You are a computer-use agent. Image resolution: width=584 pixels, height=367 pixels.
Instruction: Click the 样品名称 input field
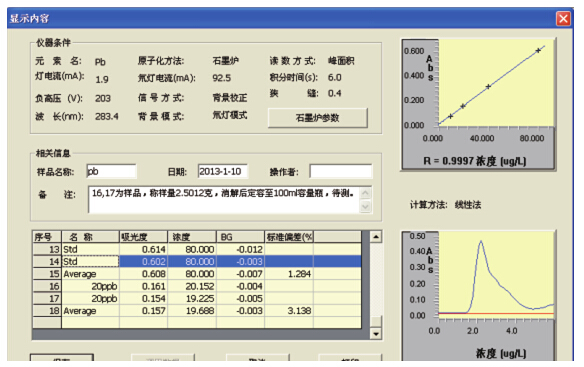[x=111, y=171]
